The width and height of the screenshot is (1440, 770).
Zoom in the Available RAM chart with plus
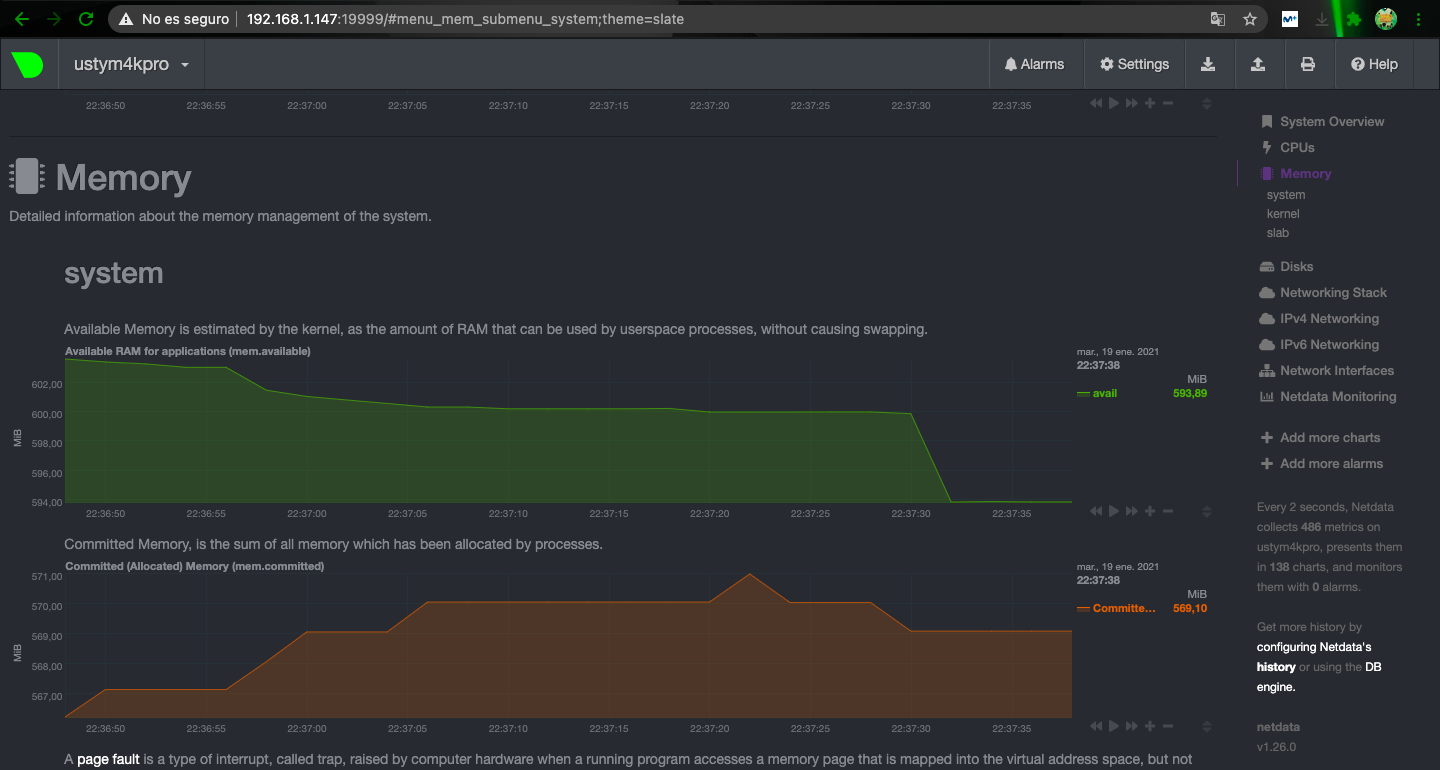(1150, 511)
